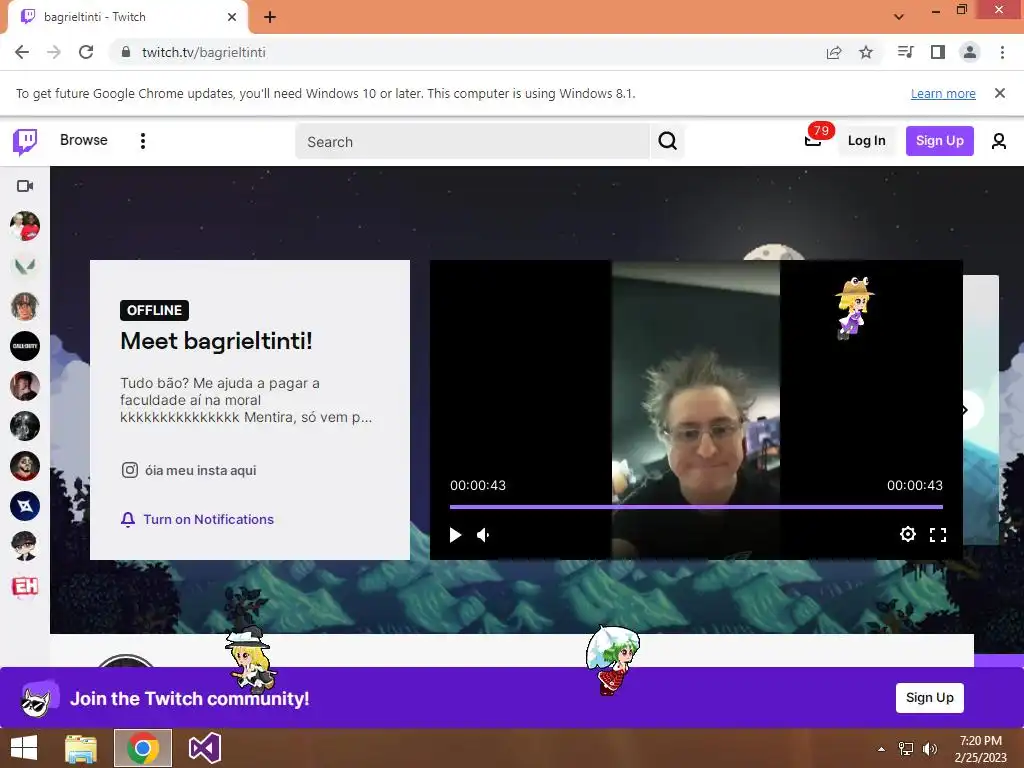Click the Sign Up button in header
Screen dimensions: 1024x768
939,140
